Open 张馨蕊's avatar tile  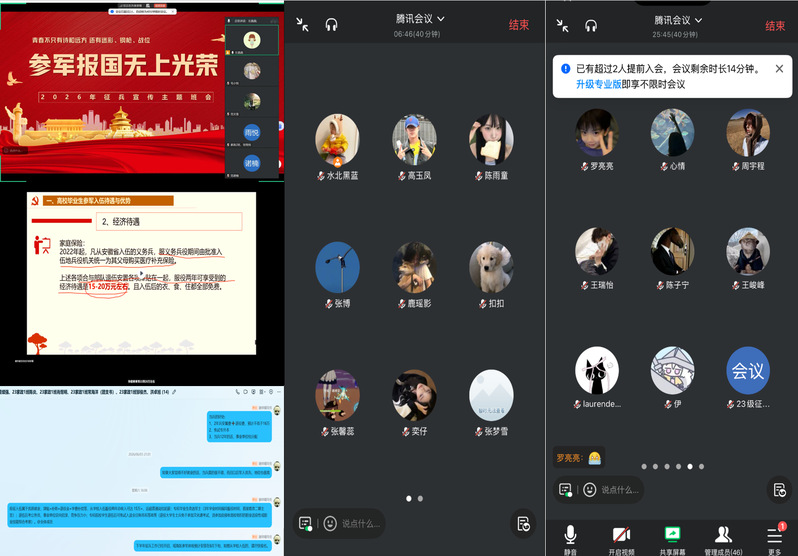337,395
